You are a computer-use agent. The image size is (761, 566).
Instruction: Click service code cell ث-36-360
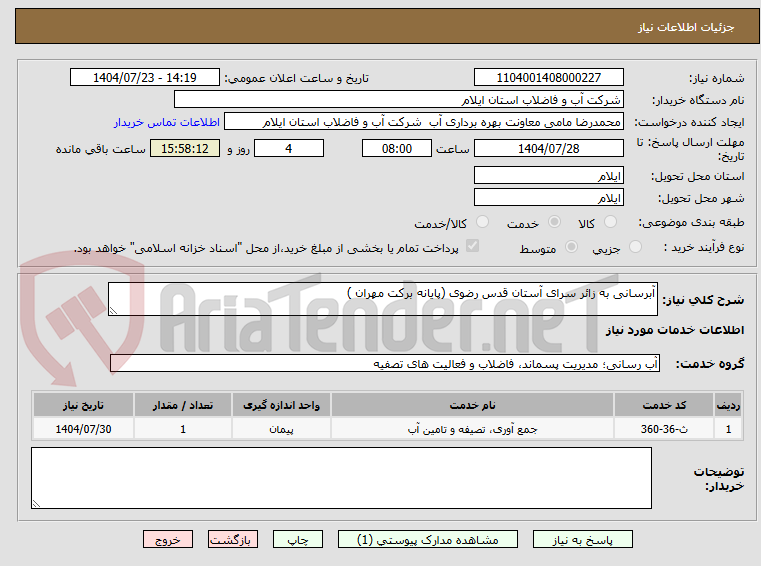tap(664, 429)
